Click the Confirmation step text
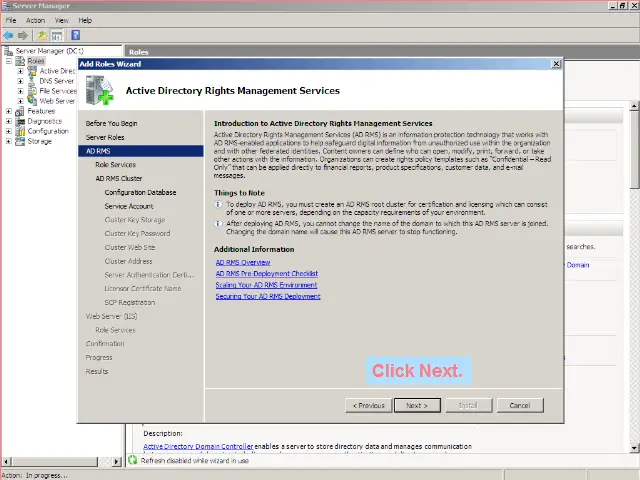The height and width of the screenshot is (480, 640). [x=105, y=344]
